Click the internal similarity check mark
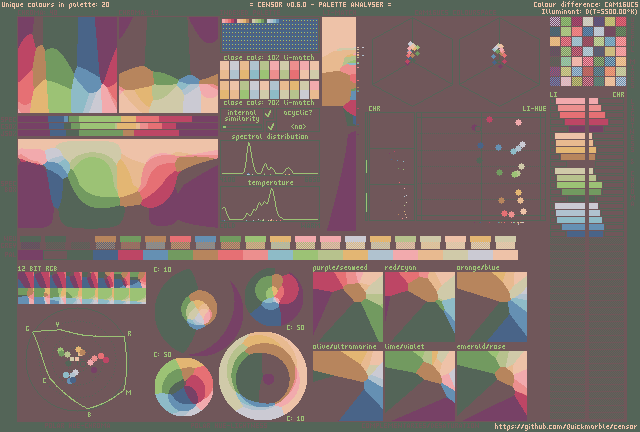This screenshot has height=432, width=640. click(x=268, y=113)
